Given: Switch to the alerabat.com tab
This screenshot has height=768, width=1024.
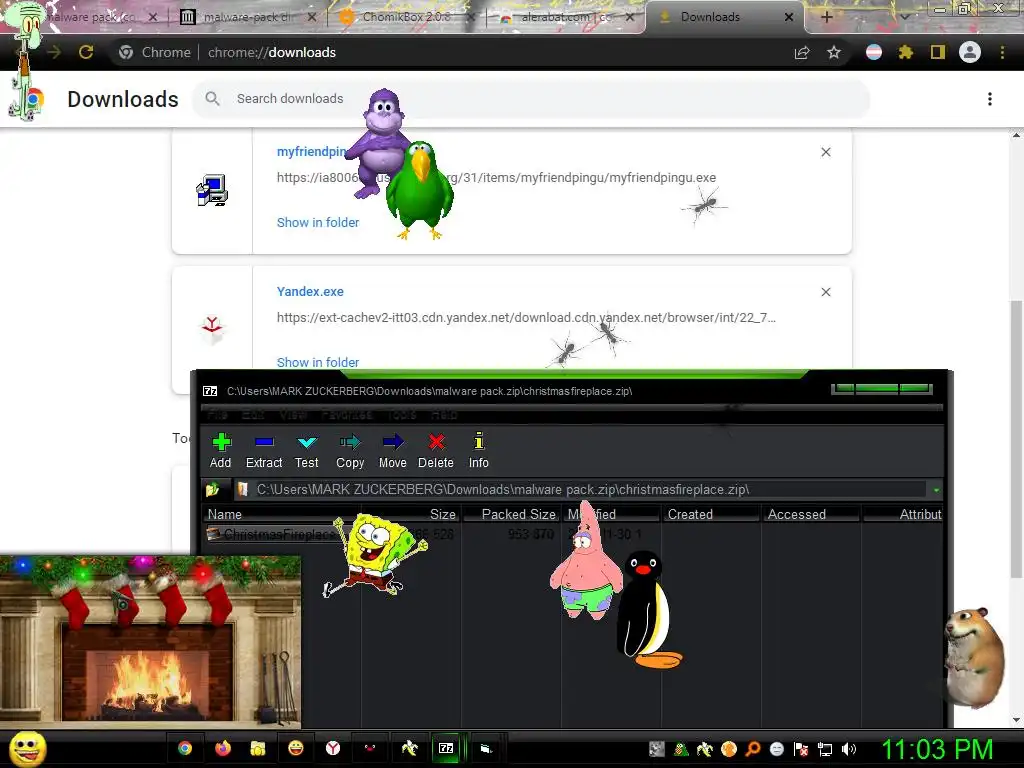Looking at the screenshot, I should click(x=566, y=17).
